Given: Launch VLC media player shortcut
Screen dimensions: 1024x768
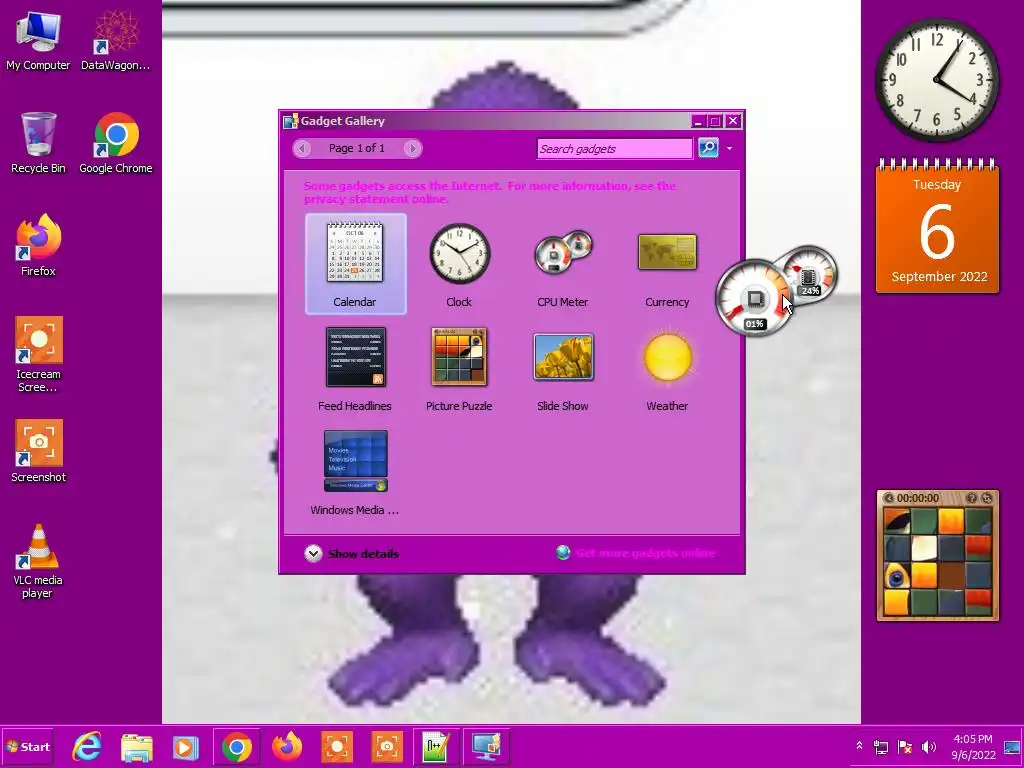Looking at the screenshot, I should 38,561.
